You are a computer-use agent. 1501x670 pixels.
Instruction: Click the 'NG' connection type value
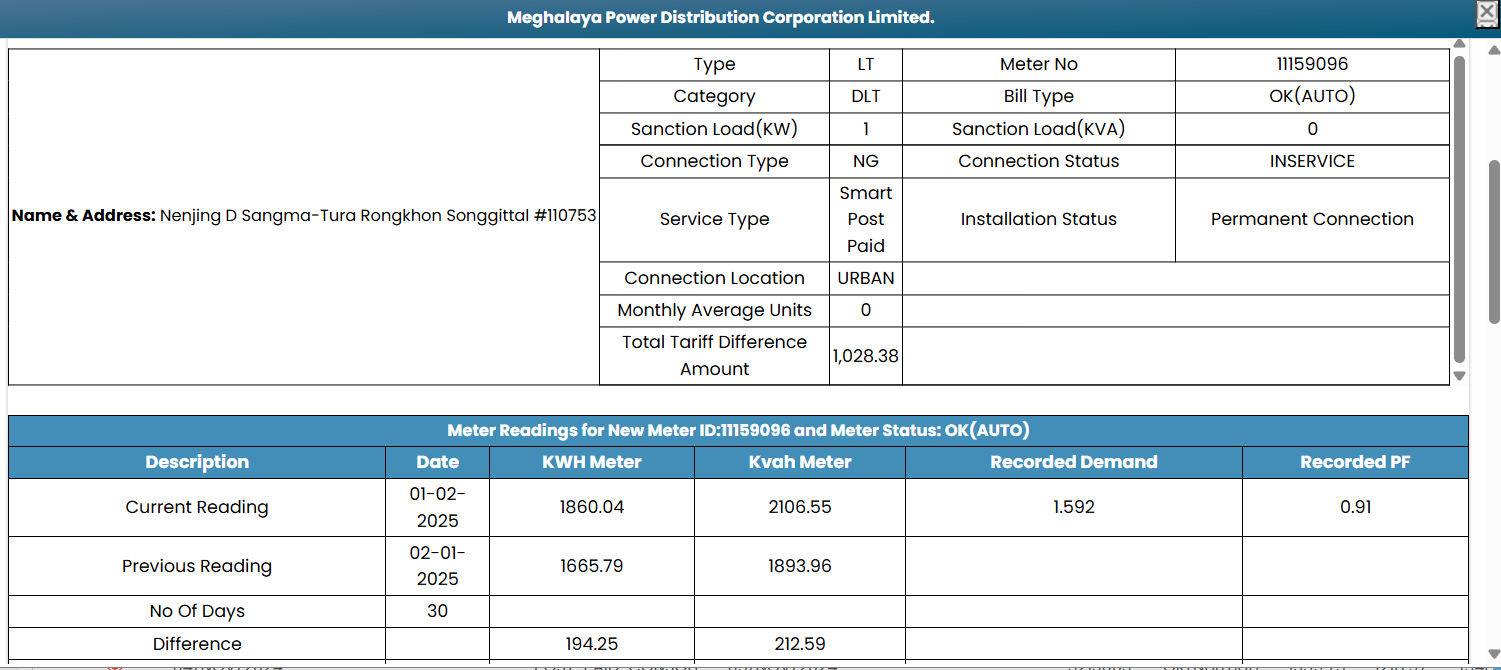(x=866, y=162)
